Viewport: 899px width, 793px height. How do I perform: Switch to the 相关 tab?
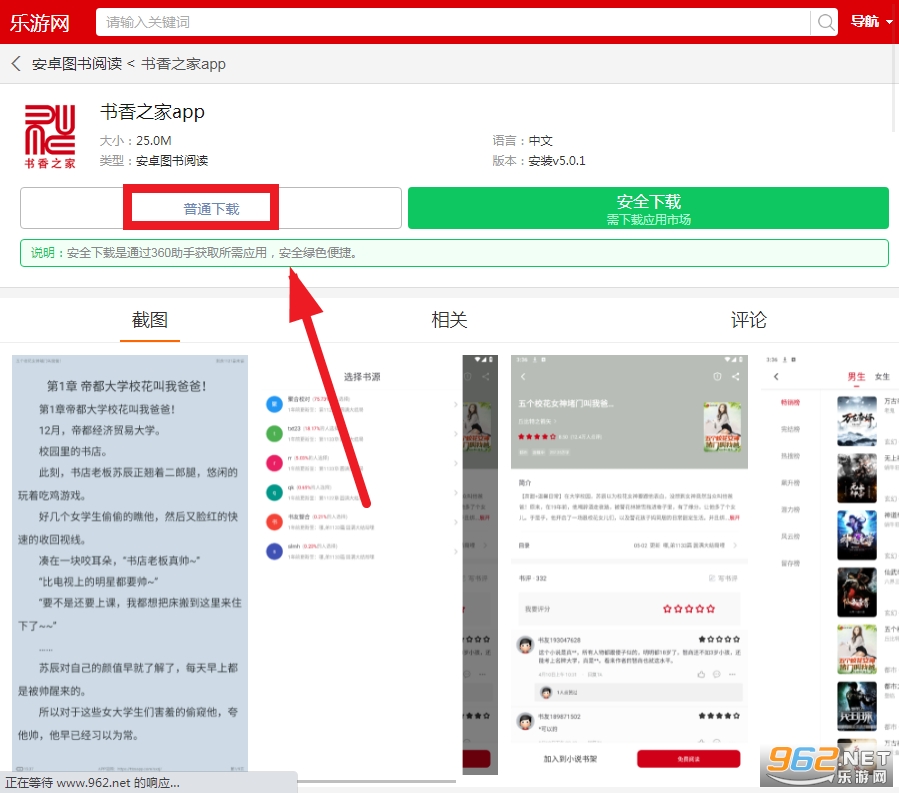[x=450, y=320]
